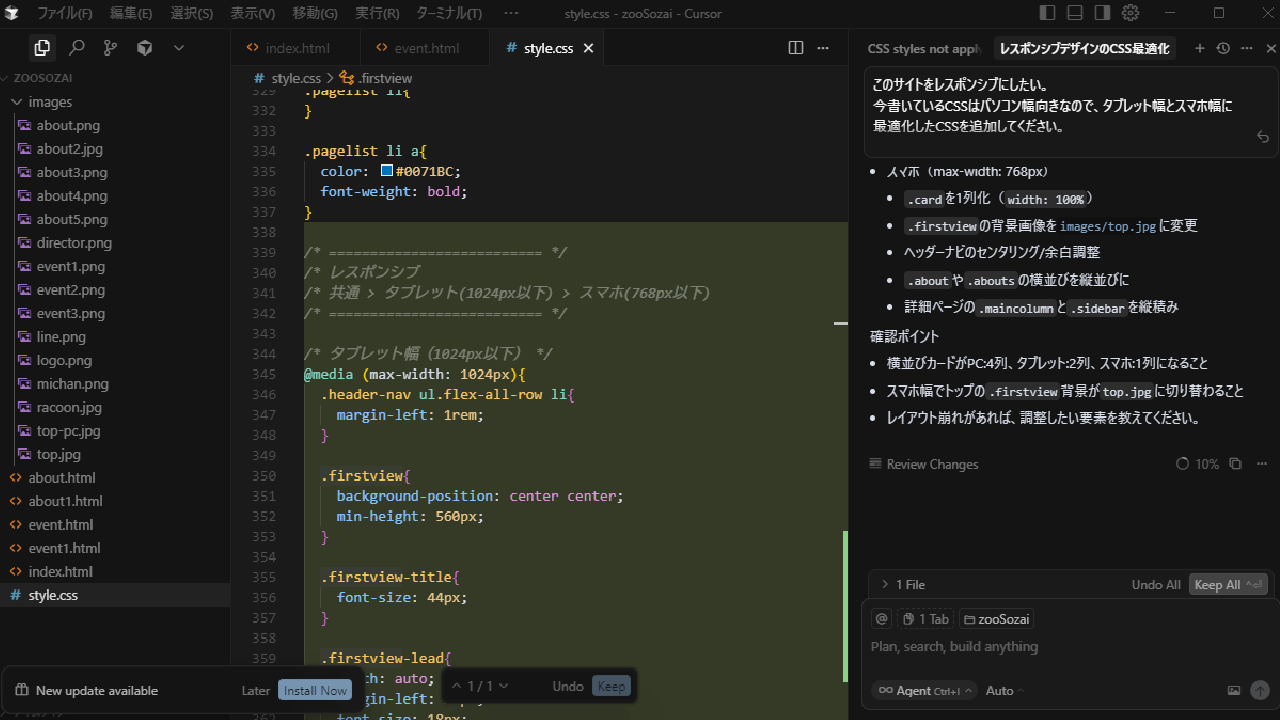1280x720 pixels.
Task: Click the #0071BC color swatch
Action: (x=387, y=171)
